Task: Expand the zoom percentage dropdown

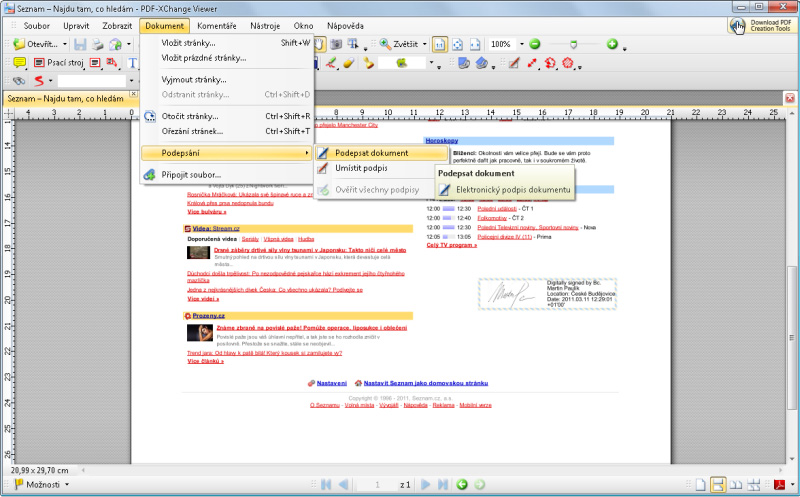Action: [x=519, y=44]
